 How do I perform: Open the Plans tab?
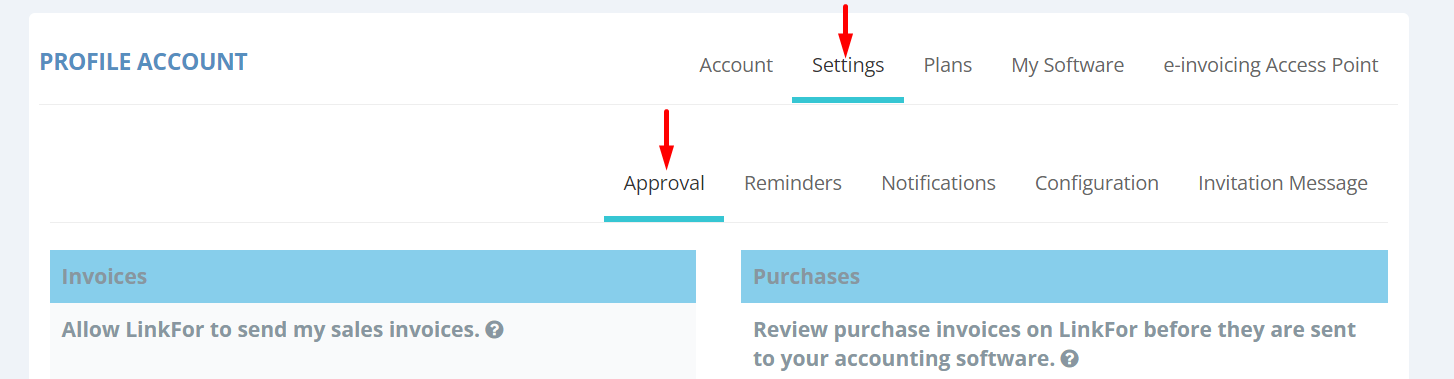point(948,65)
